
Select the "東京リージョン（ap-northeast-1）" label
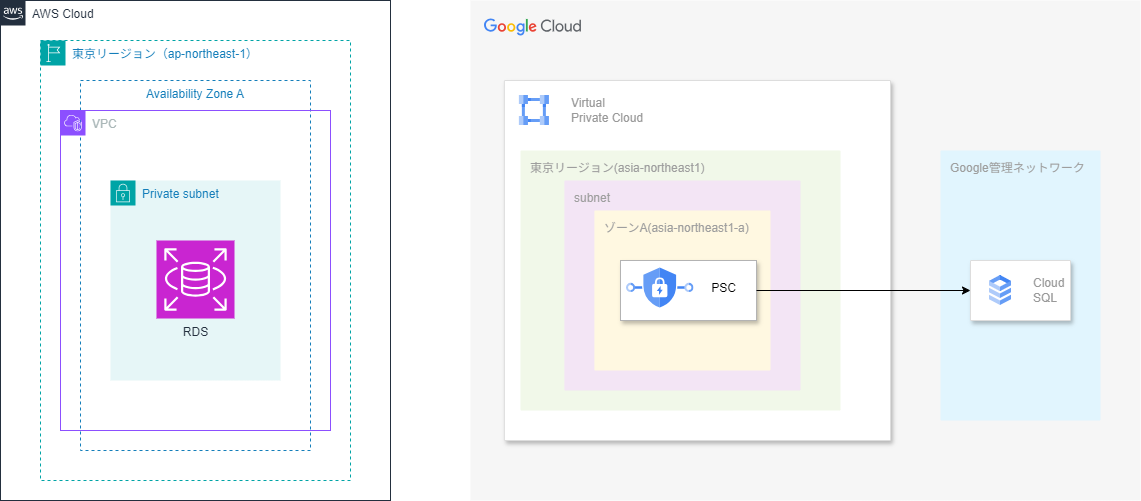[162, 53]
